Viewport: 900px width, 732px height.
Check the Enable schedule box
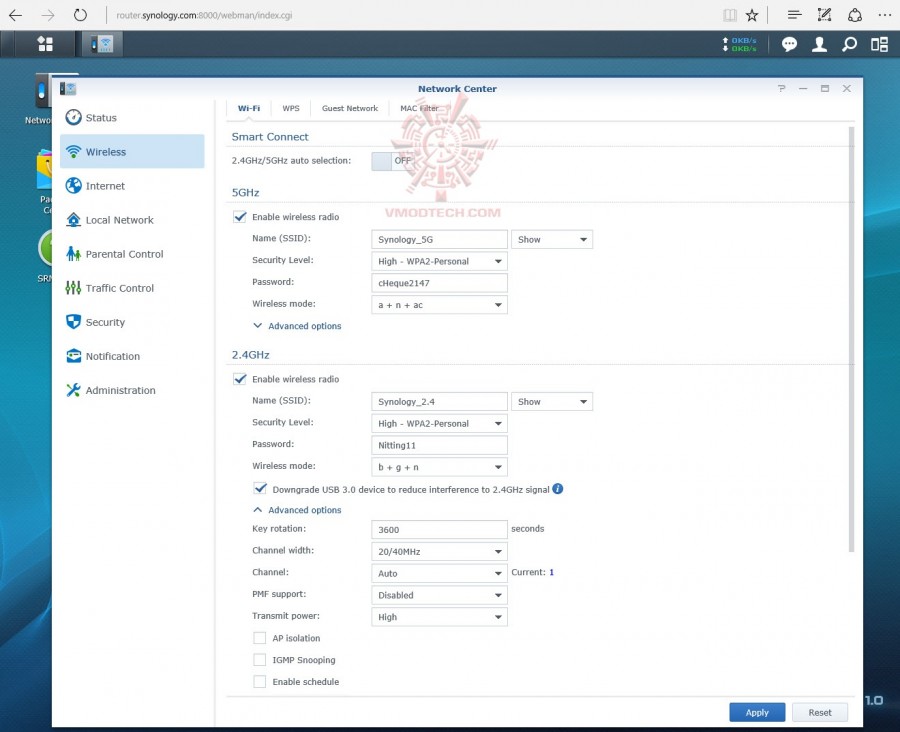coord(260,681)
